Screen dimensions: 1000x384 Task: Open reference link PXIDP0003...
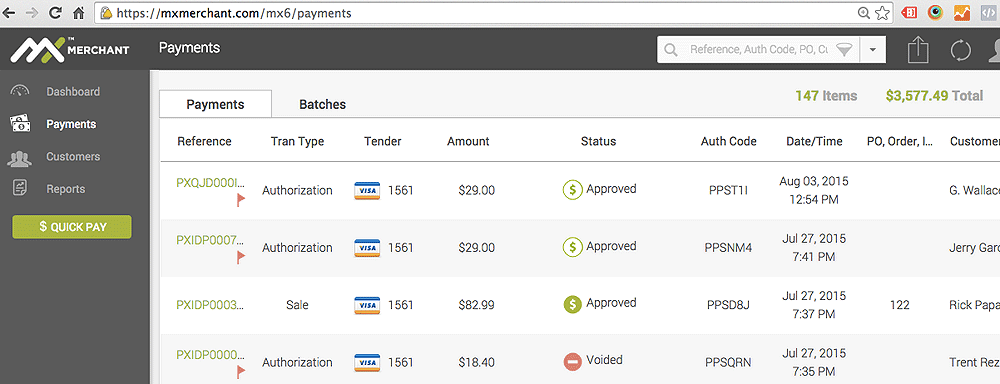210,305
